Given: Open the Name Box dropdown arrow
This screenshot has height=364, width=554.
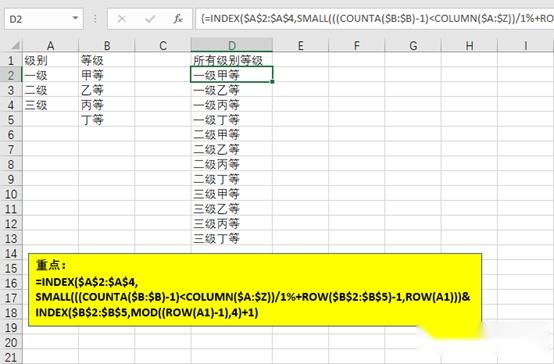Looking at the screenshot, I should [x=75, y=18].
